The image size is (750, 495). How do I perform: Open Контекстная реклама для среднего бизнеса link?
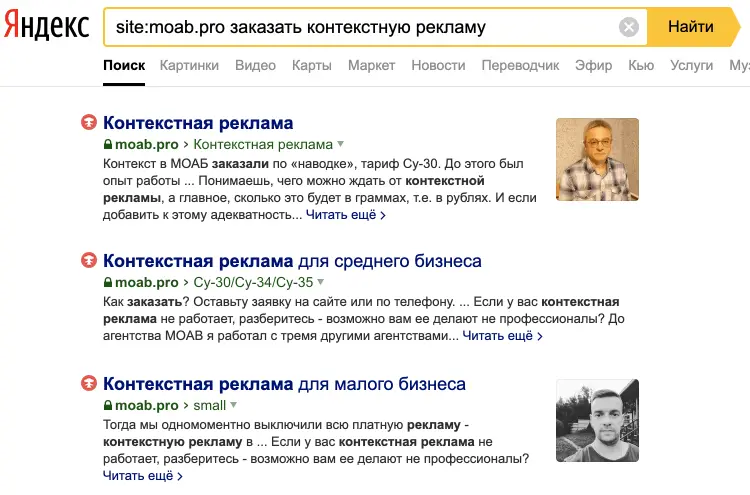click(292, 261)
